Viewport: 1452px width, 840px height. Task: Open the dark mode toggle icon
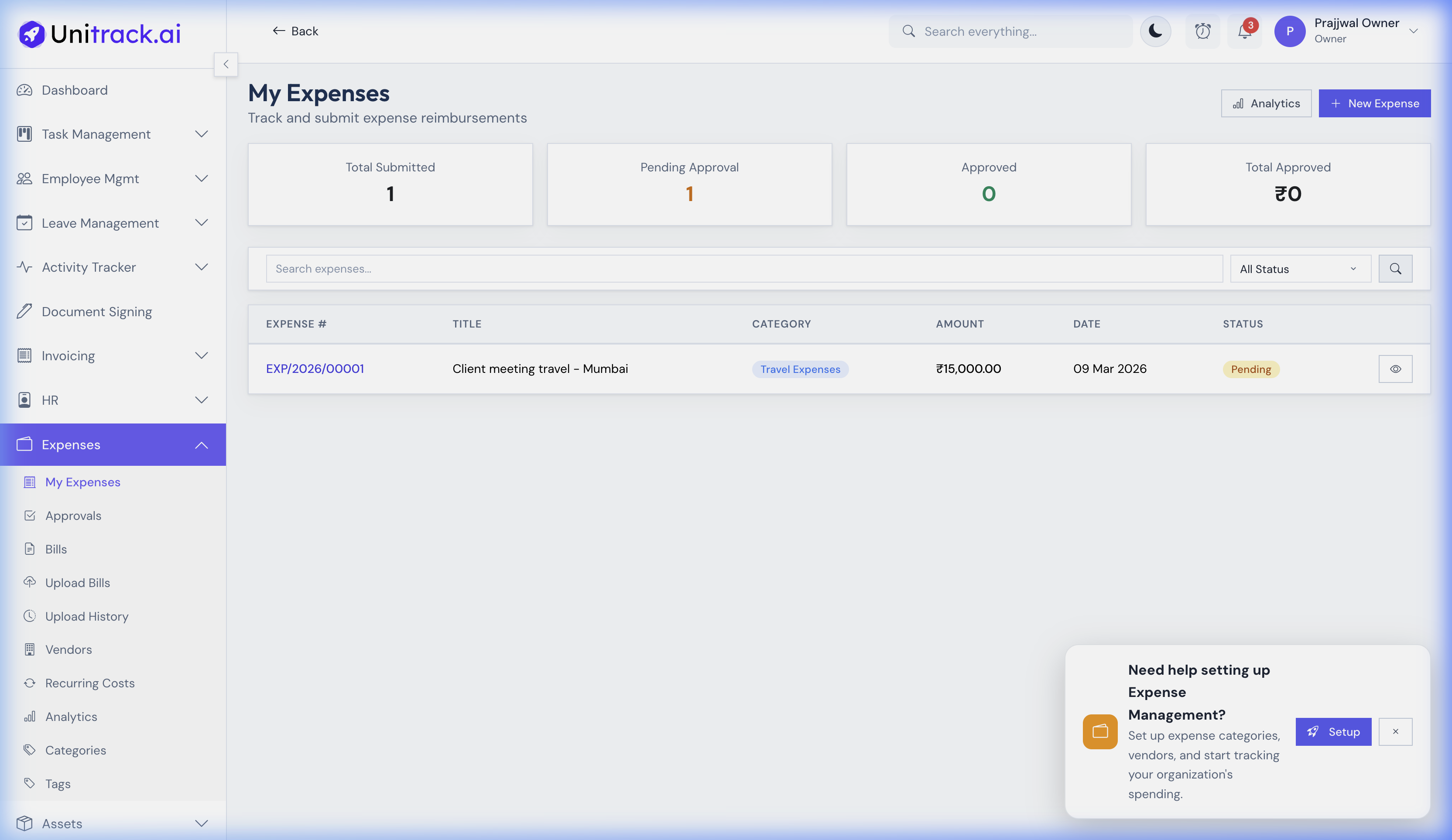pos(1155,31)
